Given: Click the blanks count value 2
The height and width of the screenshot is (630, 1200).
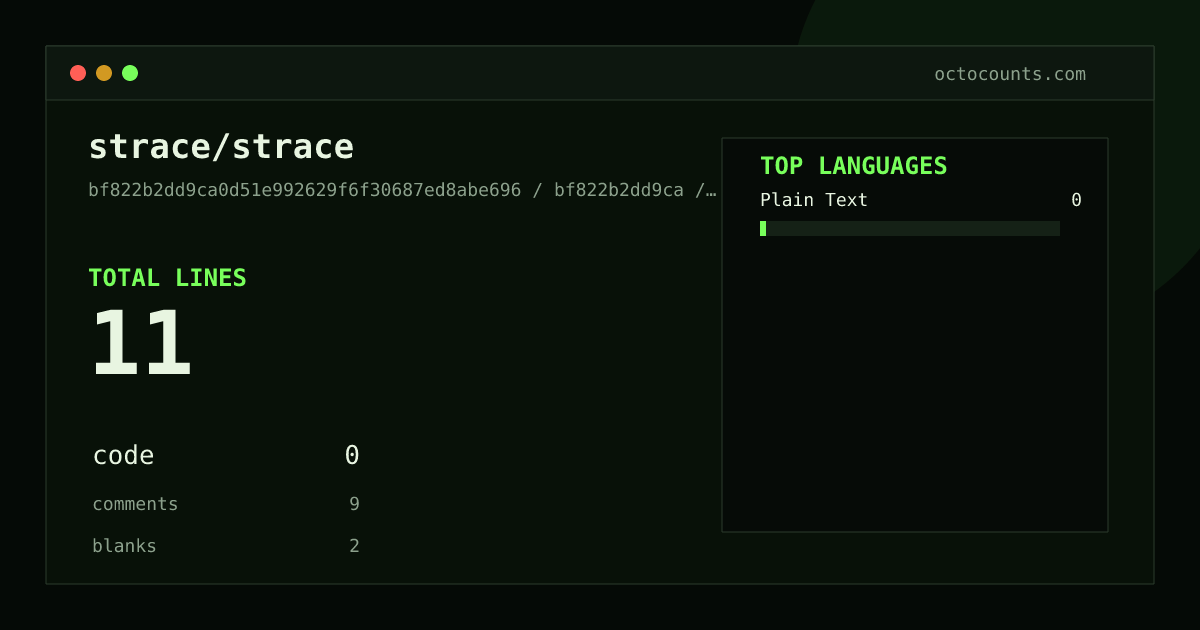Looking at the screenshot, I should point(354,546).
